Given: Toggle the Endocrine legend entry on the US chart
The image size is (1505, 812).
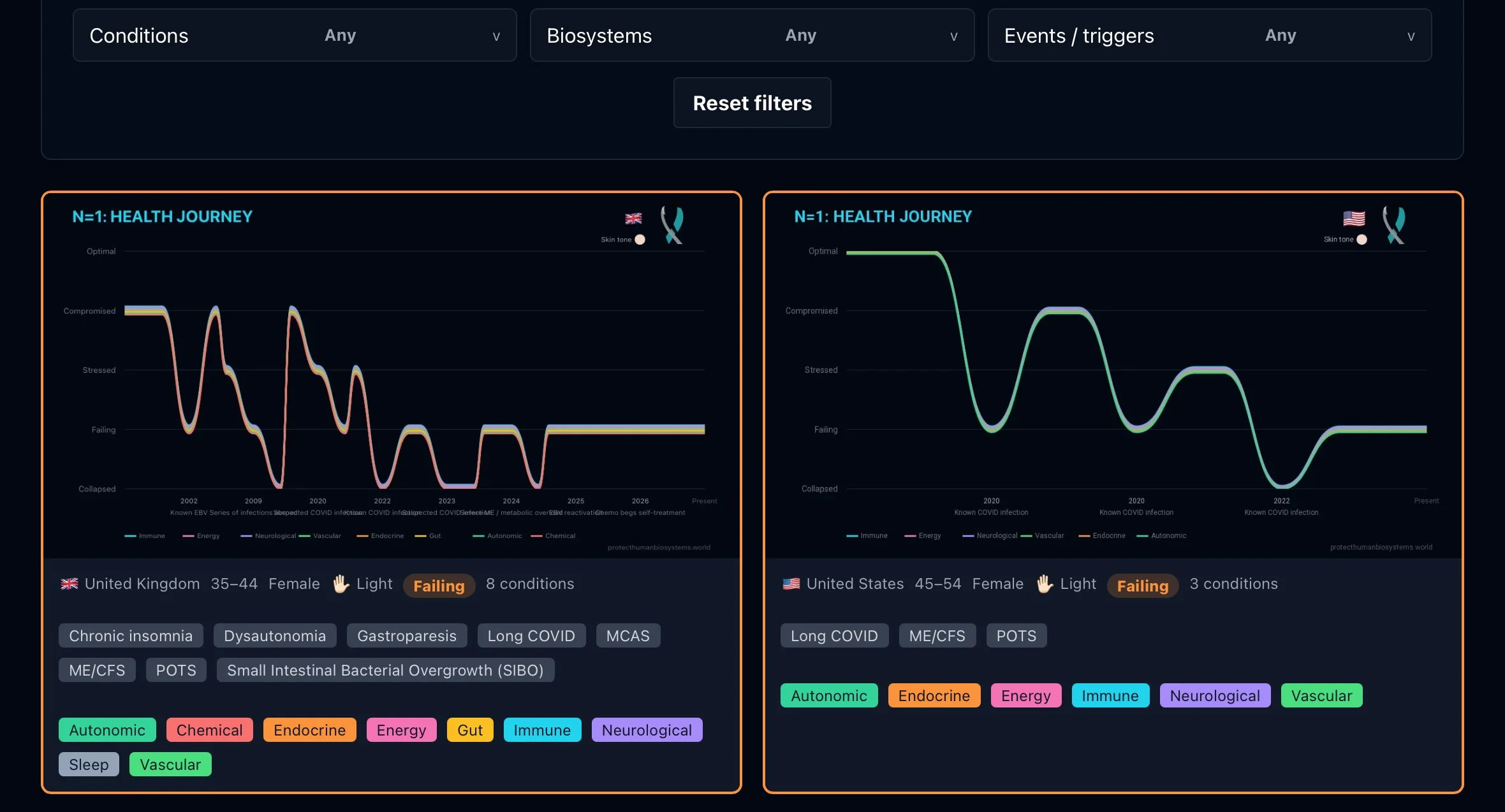Looking at the screenshot, I should [x=1102, y=536].
